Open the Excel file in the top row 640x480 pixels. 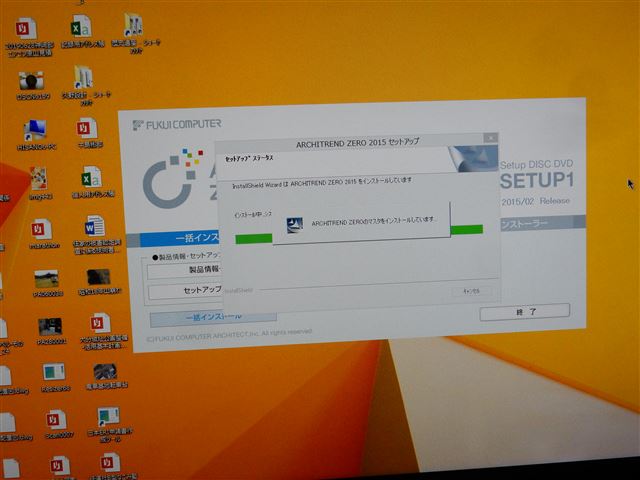(81, 27)
